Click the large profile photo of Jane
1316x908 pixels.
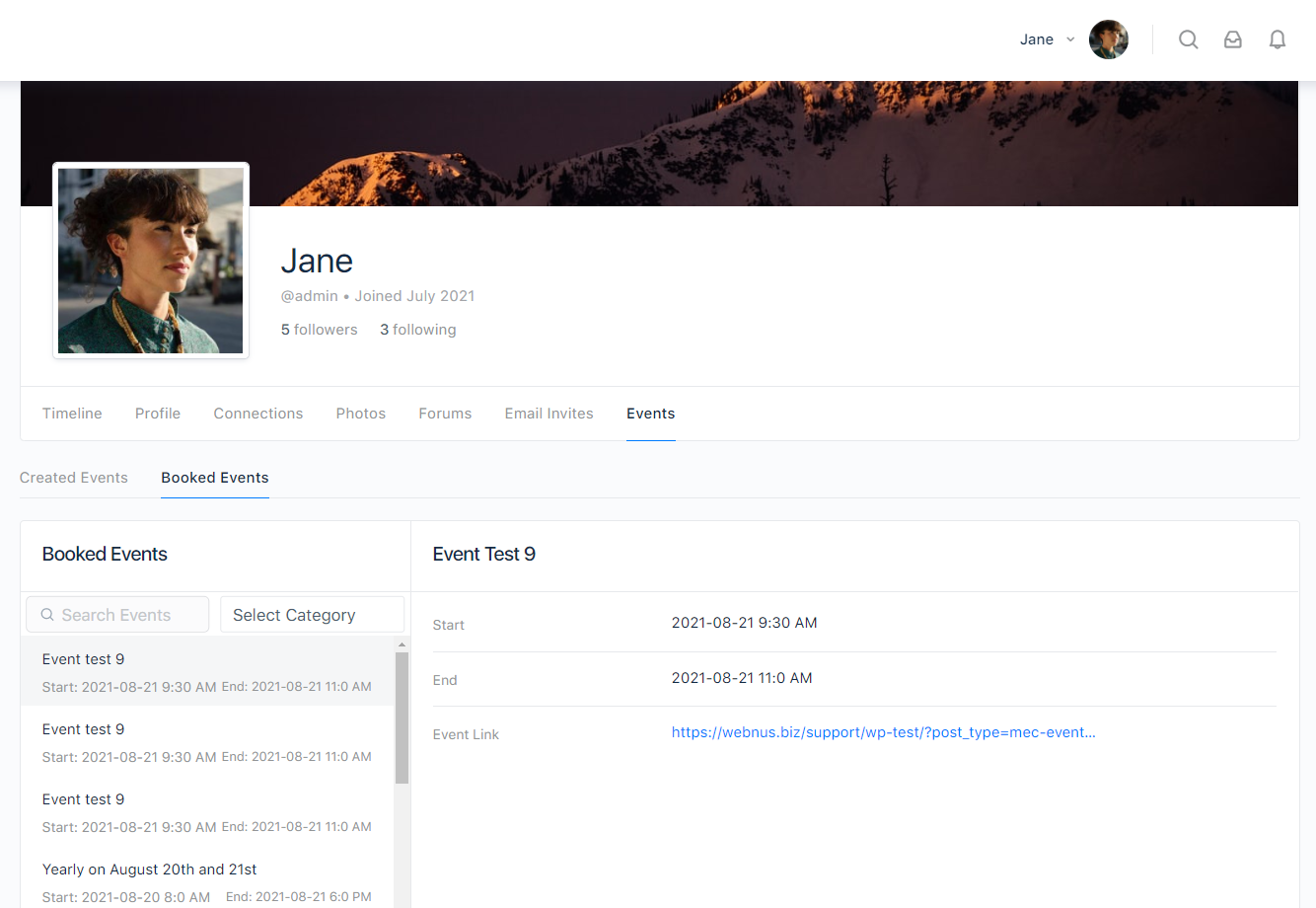pyautogui.click(x=151, y=261)
